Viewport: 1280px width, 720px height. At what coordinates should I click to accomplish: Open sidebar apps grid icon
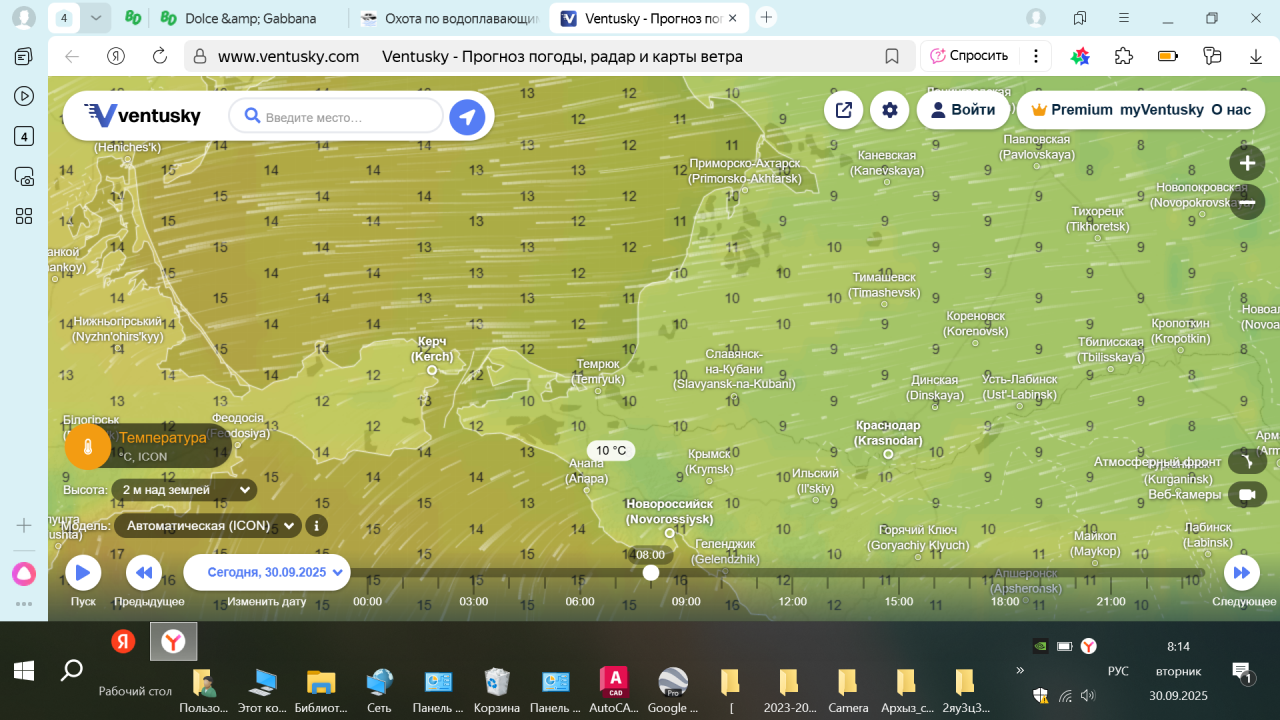pos(24,217)
